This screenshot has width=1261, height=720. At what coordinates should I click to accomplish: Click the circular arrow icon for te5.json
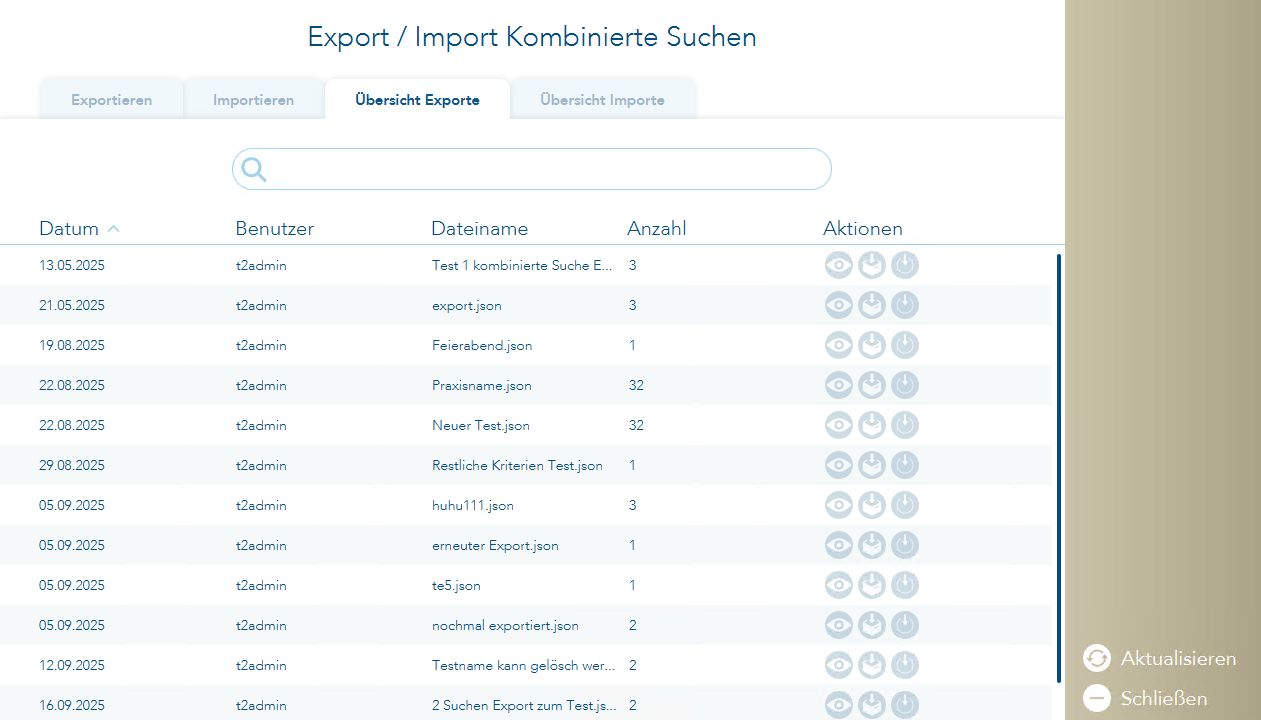pyautogui.click(x=905, y=585)
